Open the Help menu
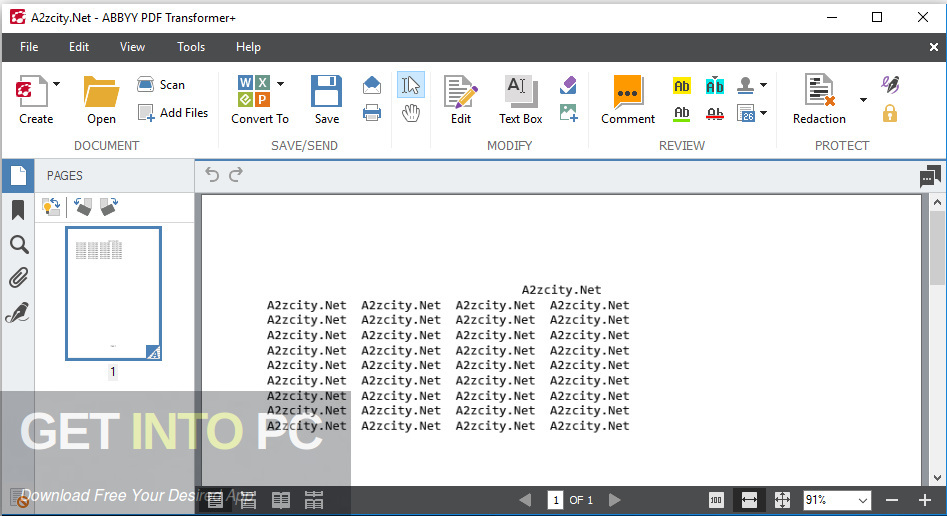The height and width of the screenshot is (516, 947). pyautogui.click(x=248, y=47)
